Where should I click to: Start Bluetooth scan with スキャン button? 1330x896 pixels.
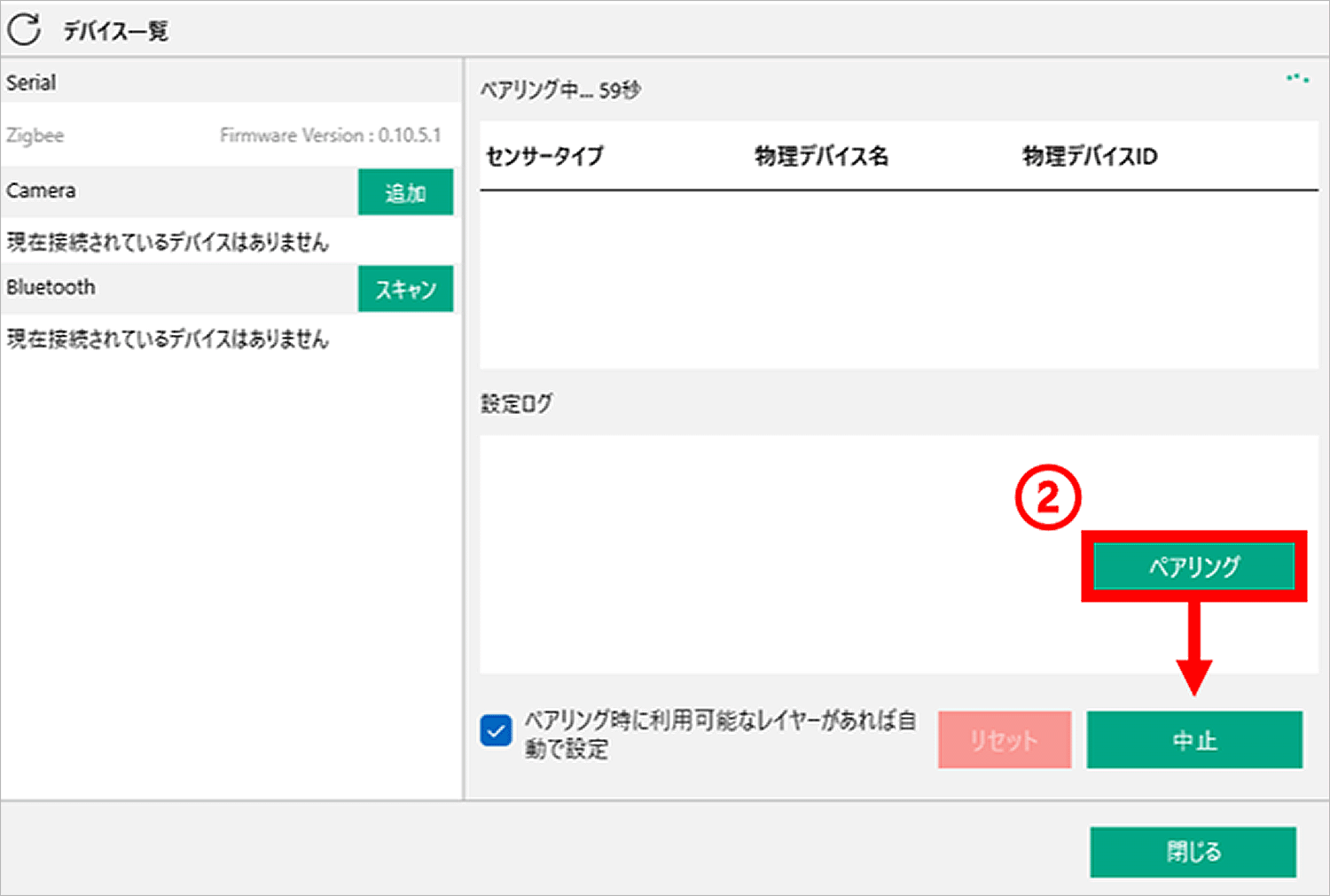405,289
